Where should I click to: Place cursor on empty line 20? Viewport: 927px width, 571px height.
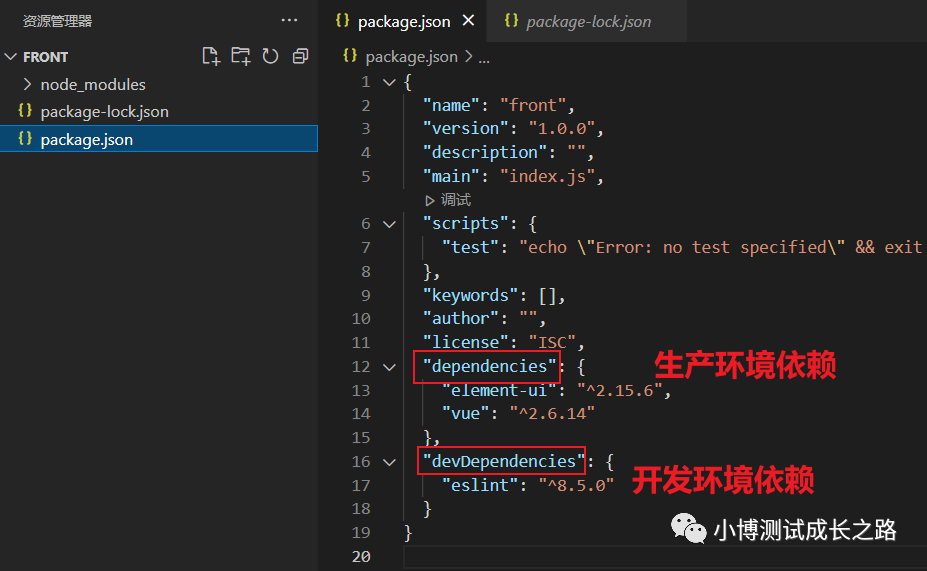tap(600, 556)
